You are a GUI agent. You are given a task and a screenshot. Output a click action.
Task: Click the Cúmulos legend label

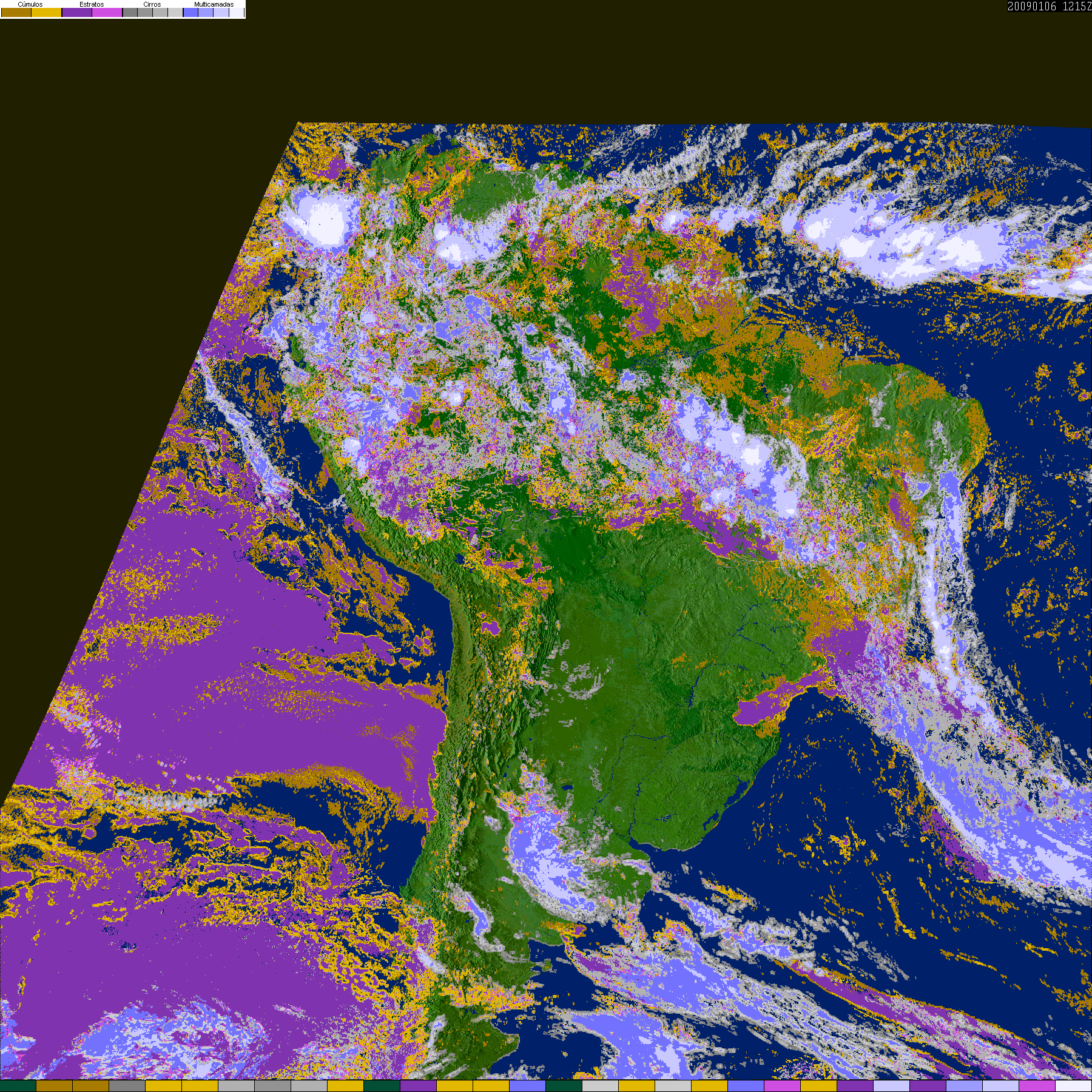[x=30, y=4]
